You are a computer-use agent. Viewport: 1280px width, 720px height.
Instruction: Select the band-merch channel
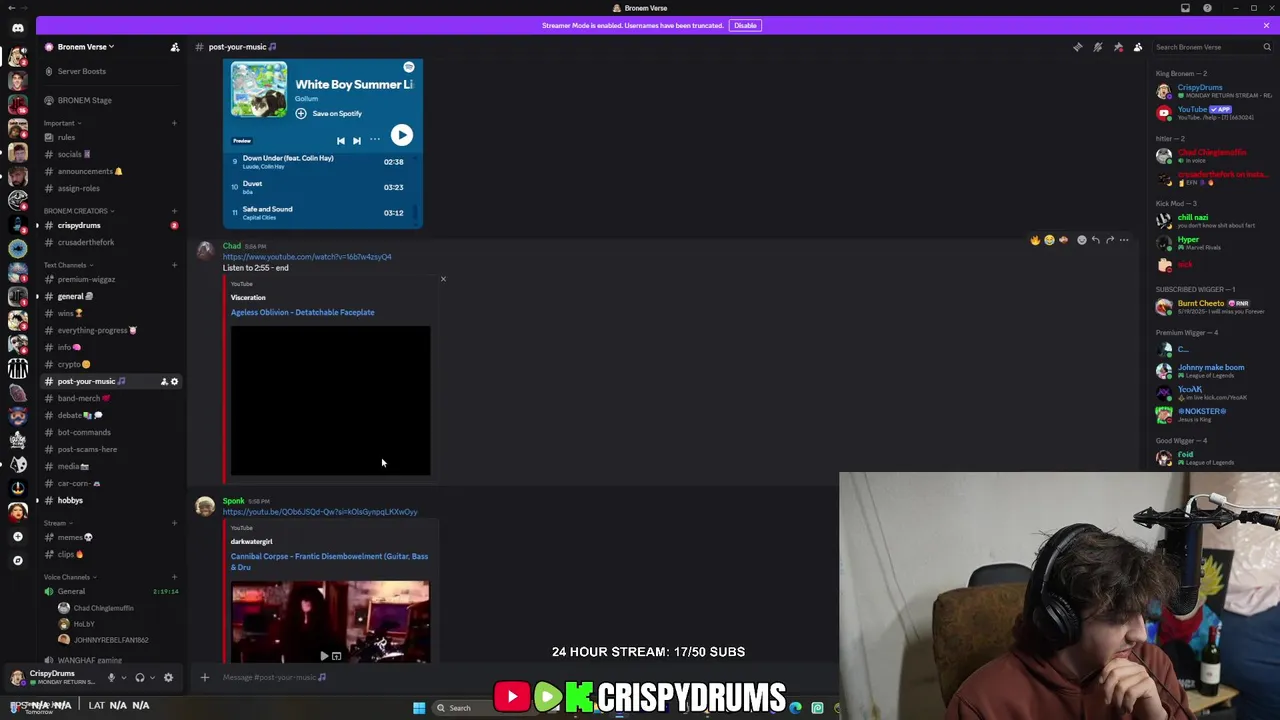110,398
